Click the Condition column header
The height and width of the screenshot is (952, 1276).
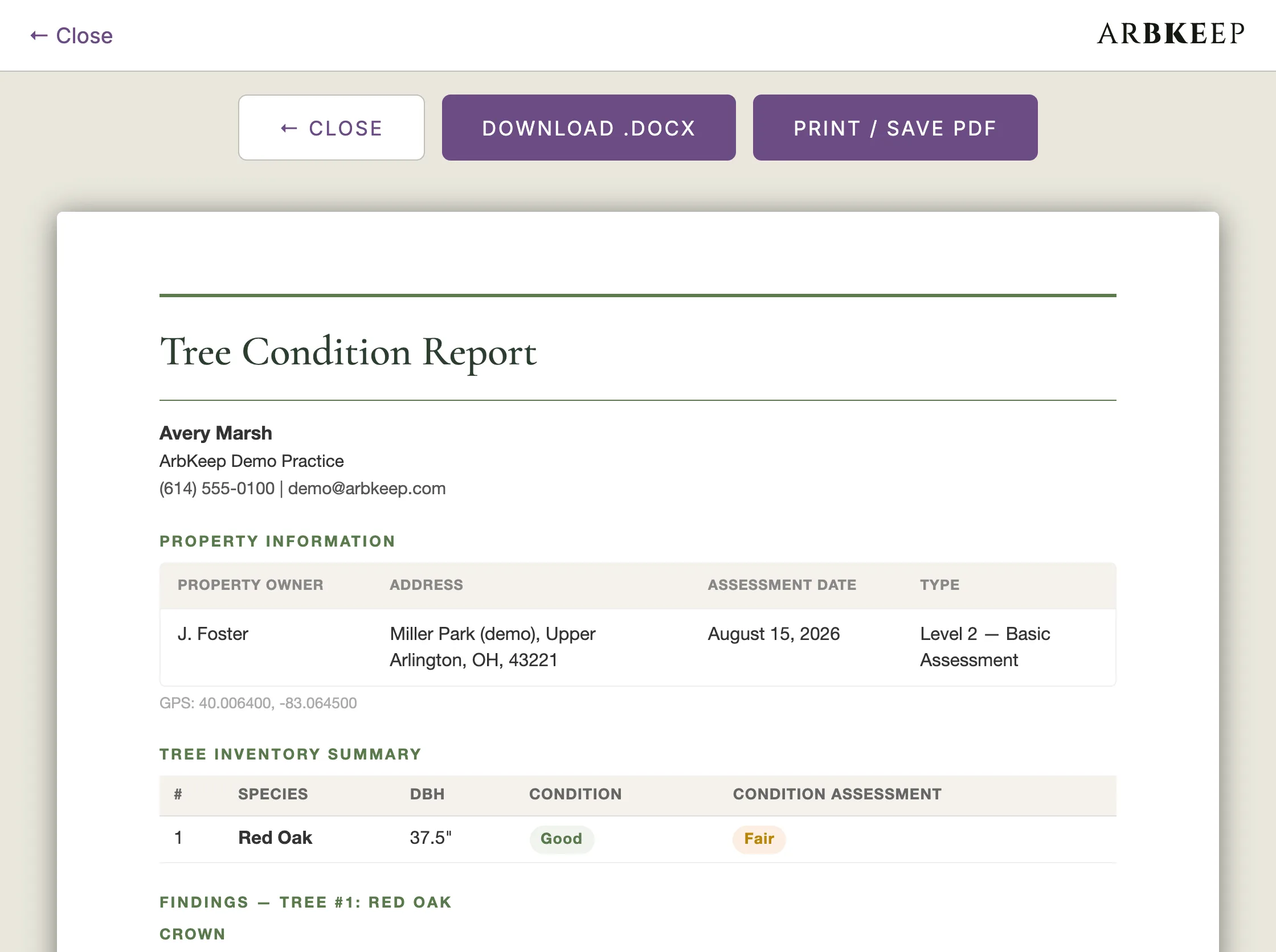[575, 794]
